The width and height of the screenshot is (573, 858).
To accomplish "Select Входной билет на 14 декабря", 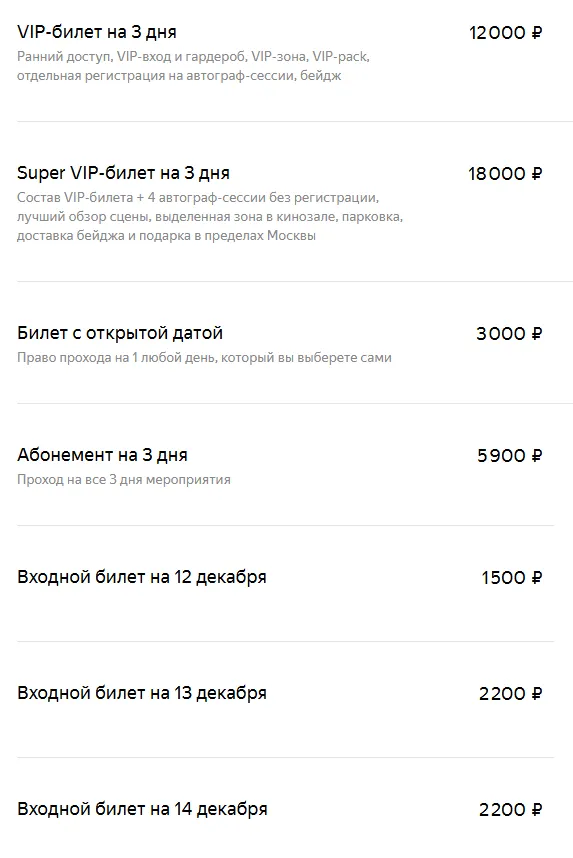I will pos(142,809).
